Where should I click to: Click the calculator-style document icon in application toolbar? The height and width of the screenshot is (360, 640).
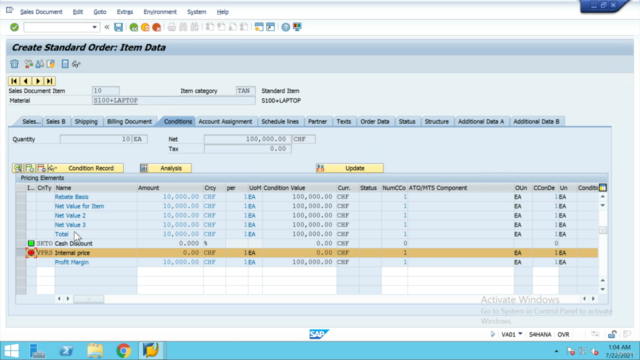coord(65,64)
